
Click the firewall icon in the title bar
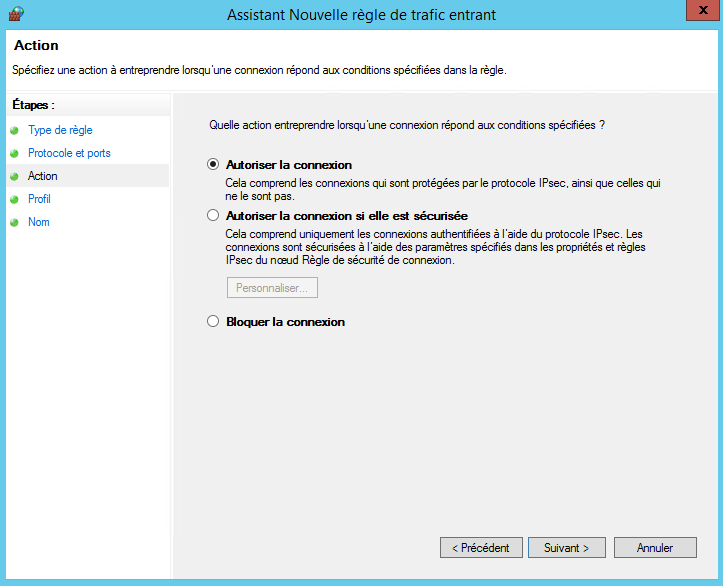(15, 14)
